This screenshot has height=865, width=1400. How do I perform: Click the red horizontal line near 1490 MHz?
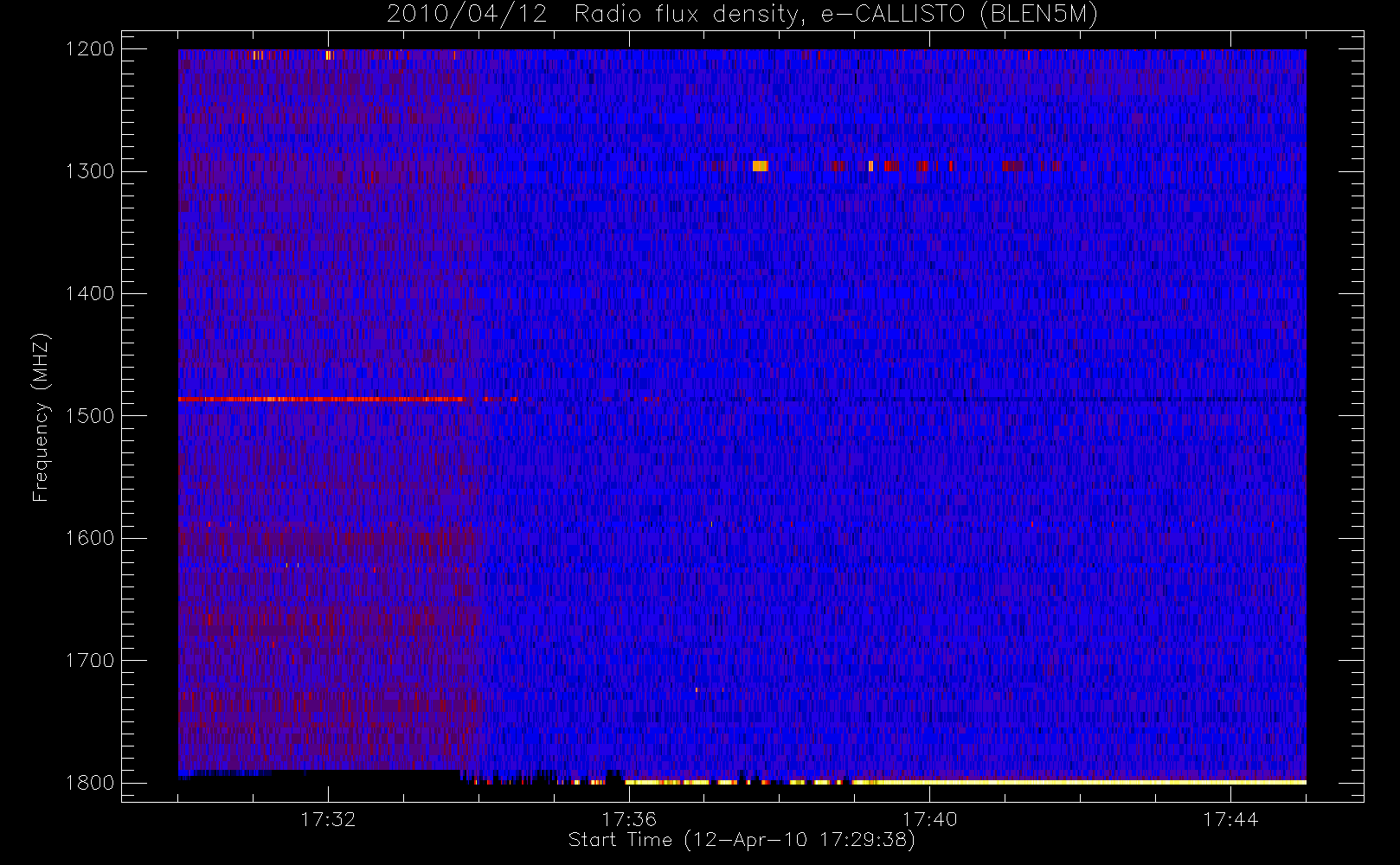(x=320, y=400)
